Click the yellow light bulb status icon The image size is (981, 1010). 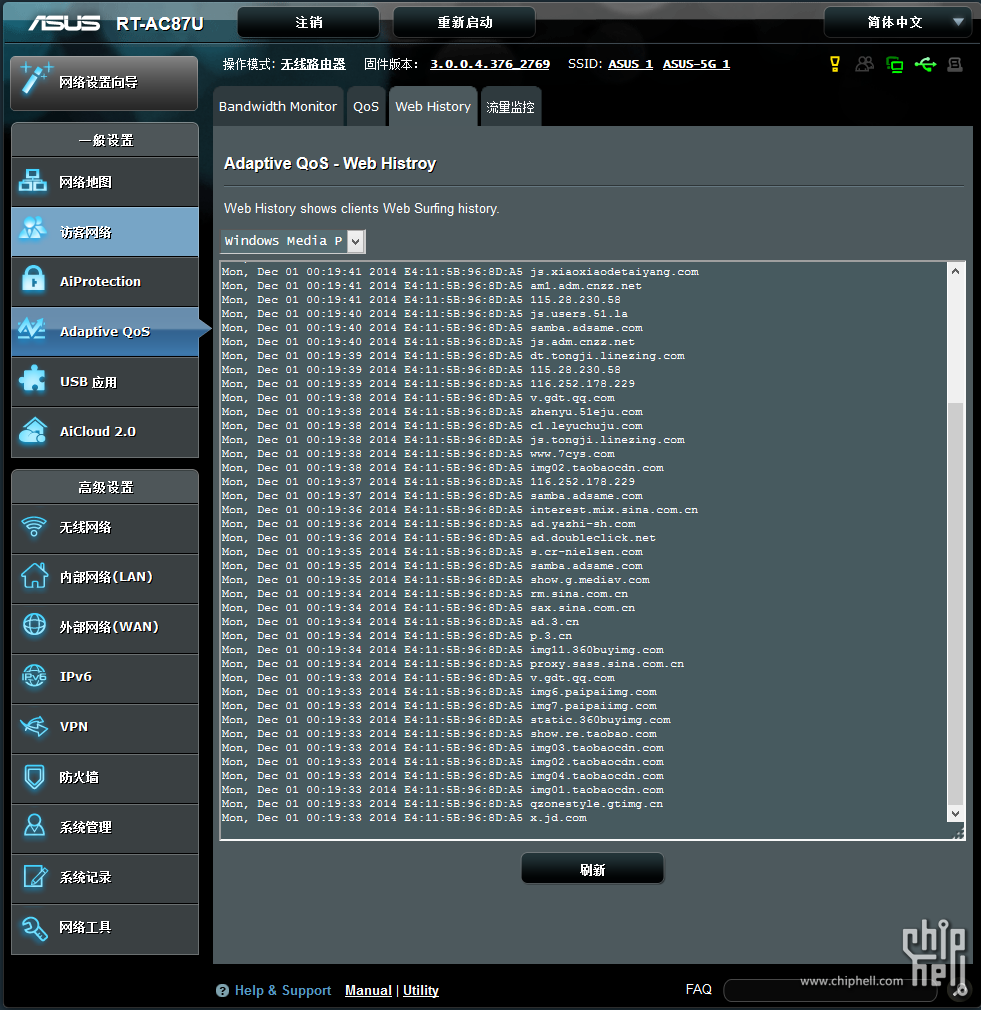[835, 64]
